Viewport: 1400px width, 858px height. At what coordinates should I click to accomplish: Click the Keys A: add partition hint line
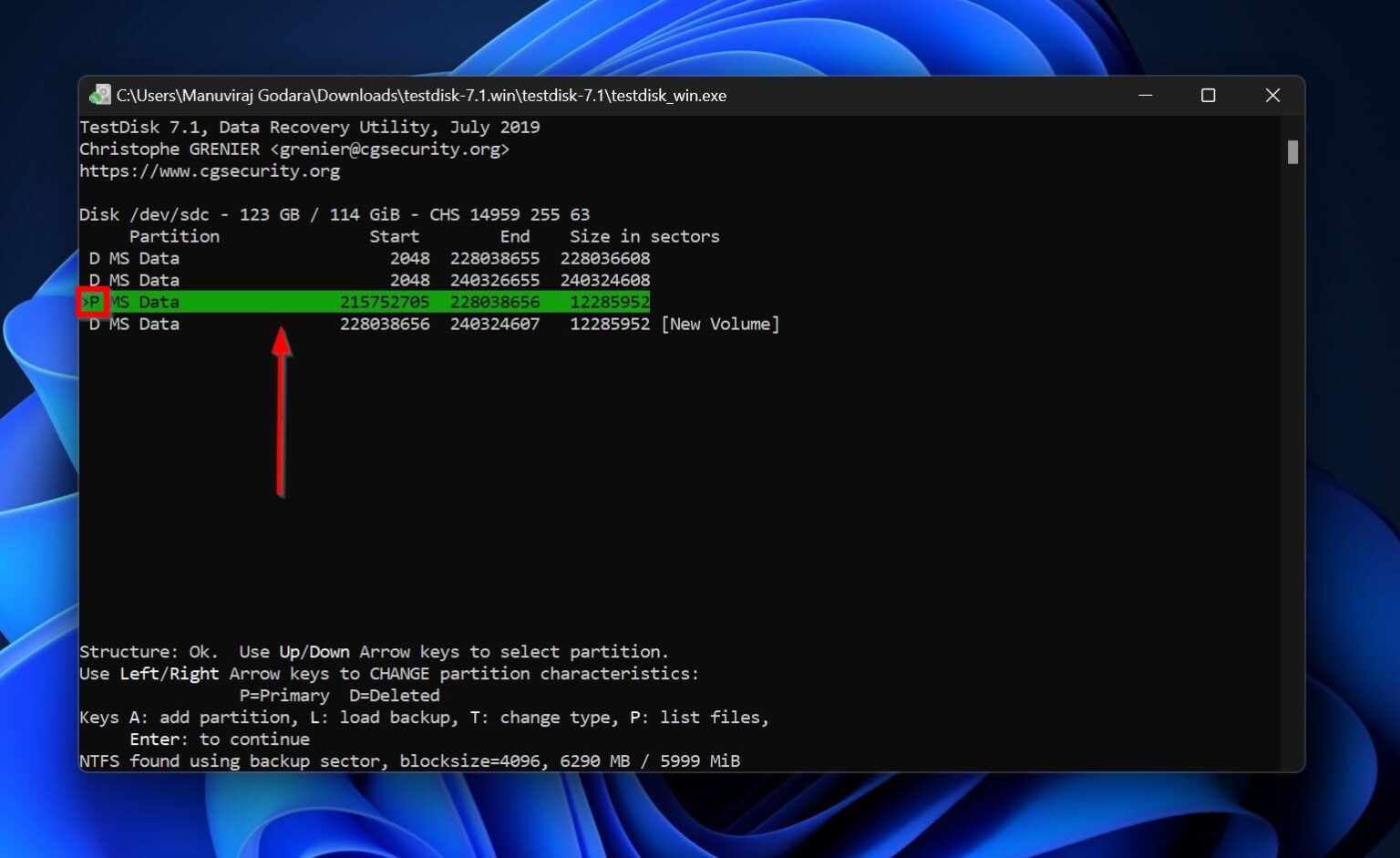tap(424, 717)
